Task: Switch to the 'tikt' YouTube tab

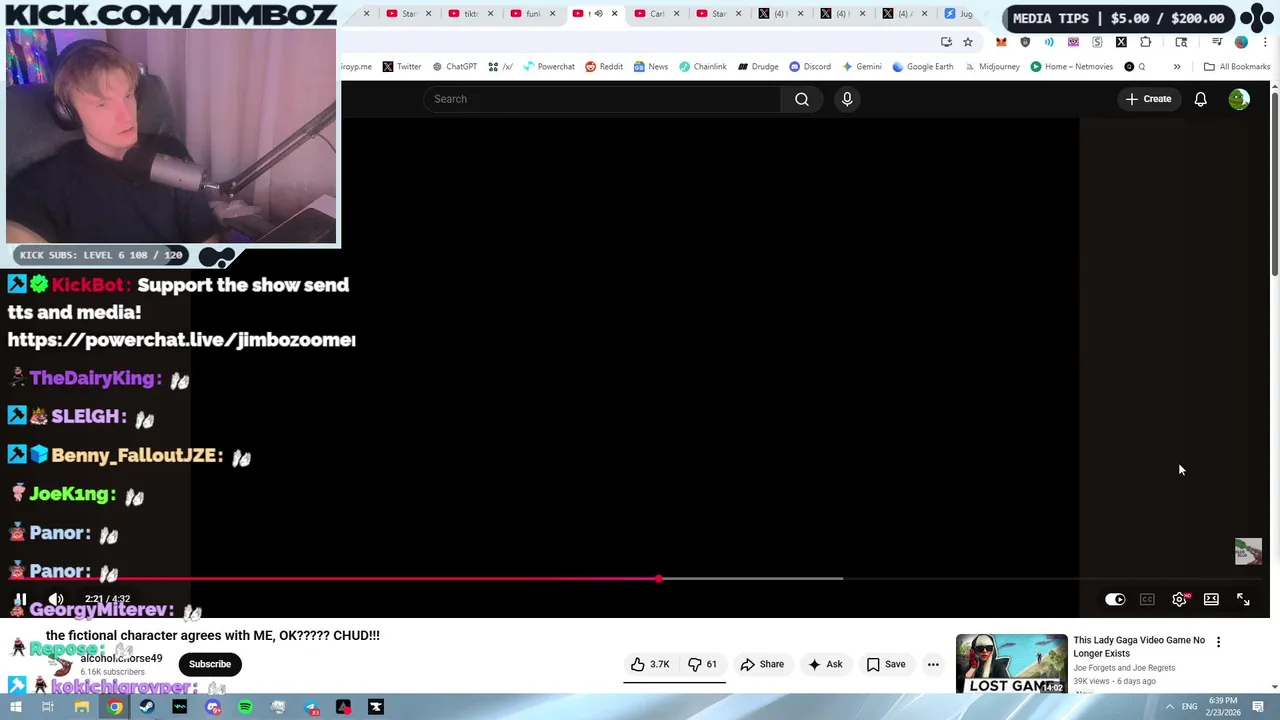Action: point(464,14)
